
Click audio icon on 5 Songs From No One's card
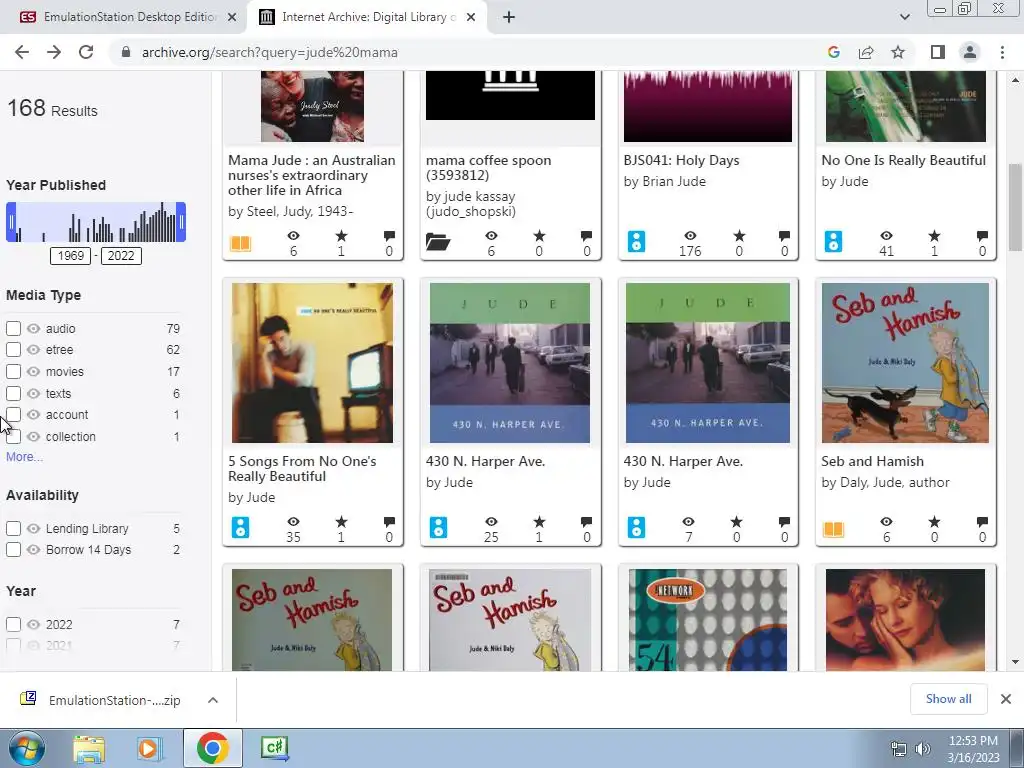pyautogui.click(x=240, y=527)
